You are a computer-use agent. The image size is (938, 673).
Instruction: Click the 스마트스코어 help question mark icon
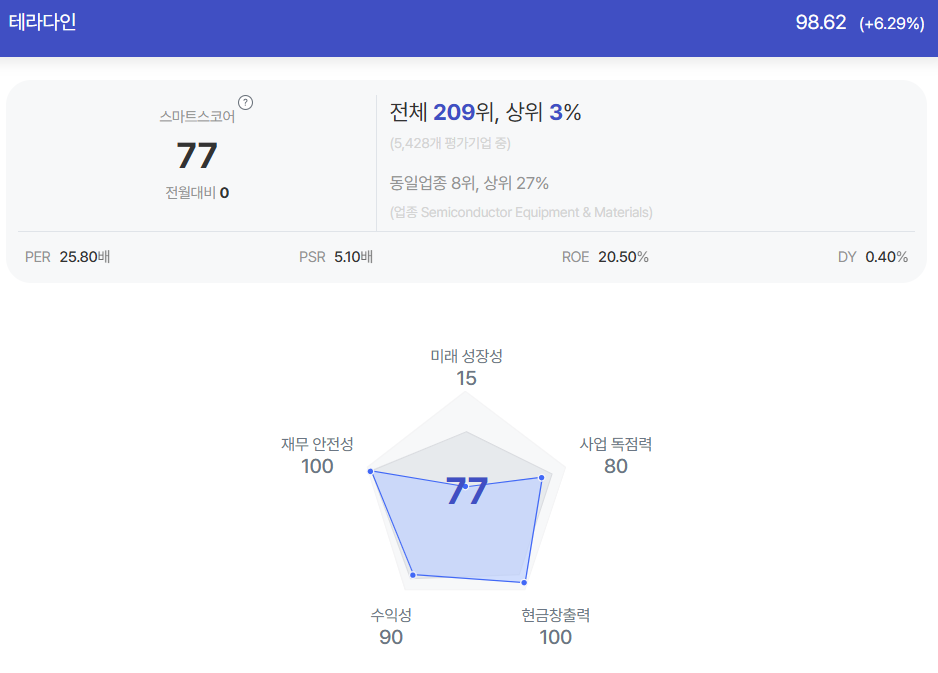pyautogui.click(x=245, y=103)
